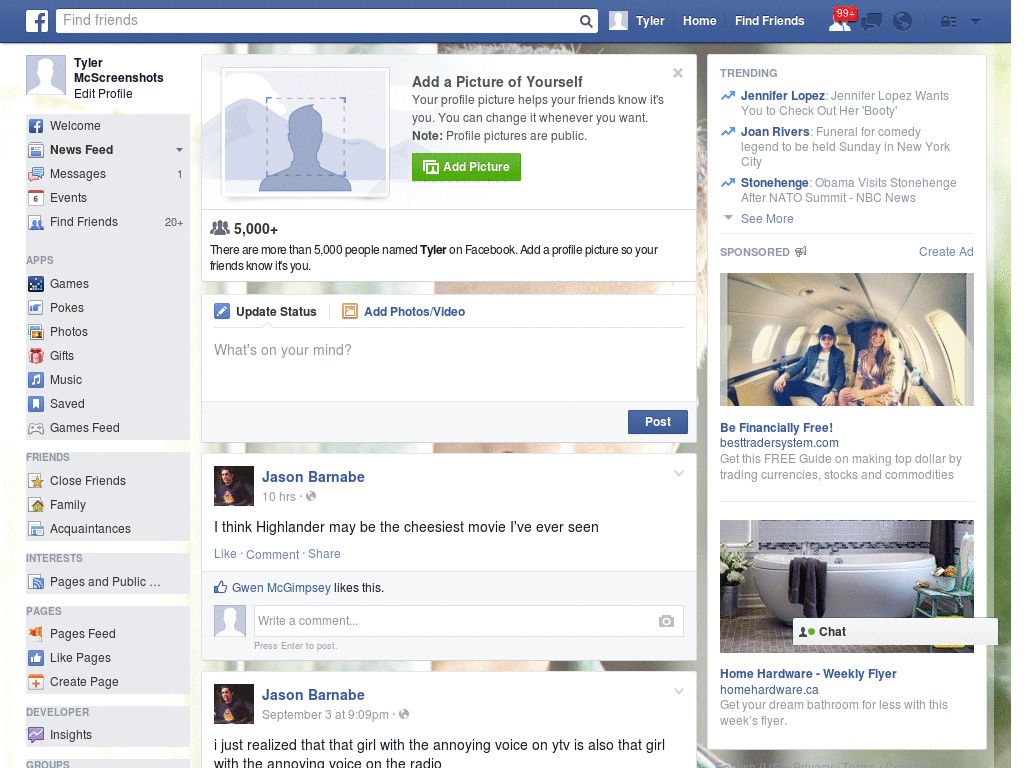Open friend requests icon with 99+ badge
1024x768 pixels.
click(841, 20)
